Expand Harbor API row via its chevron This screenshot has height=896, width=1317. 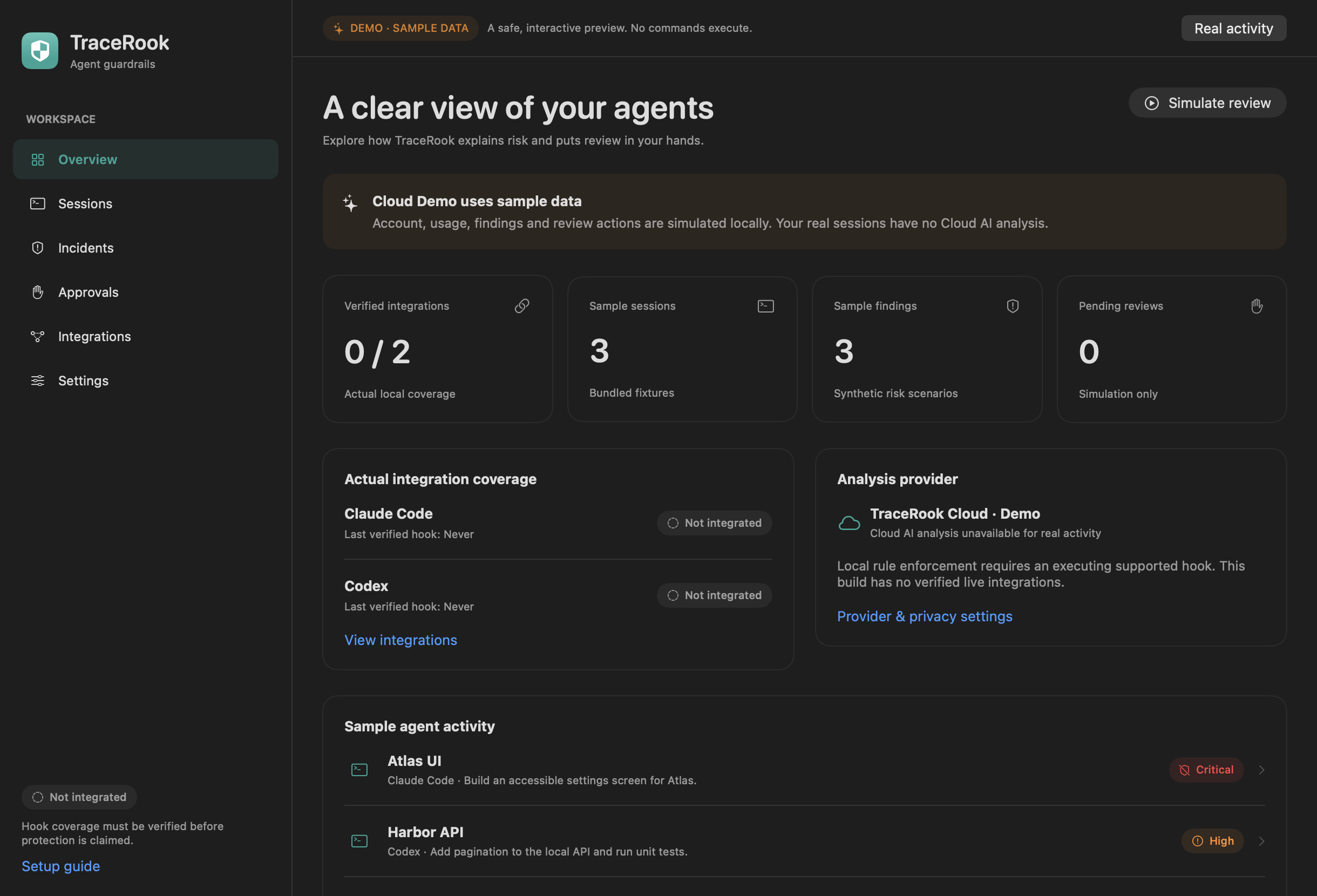1261,841
